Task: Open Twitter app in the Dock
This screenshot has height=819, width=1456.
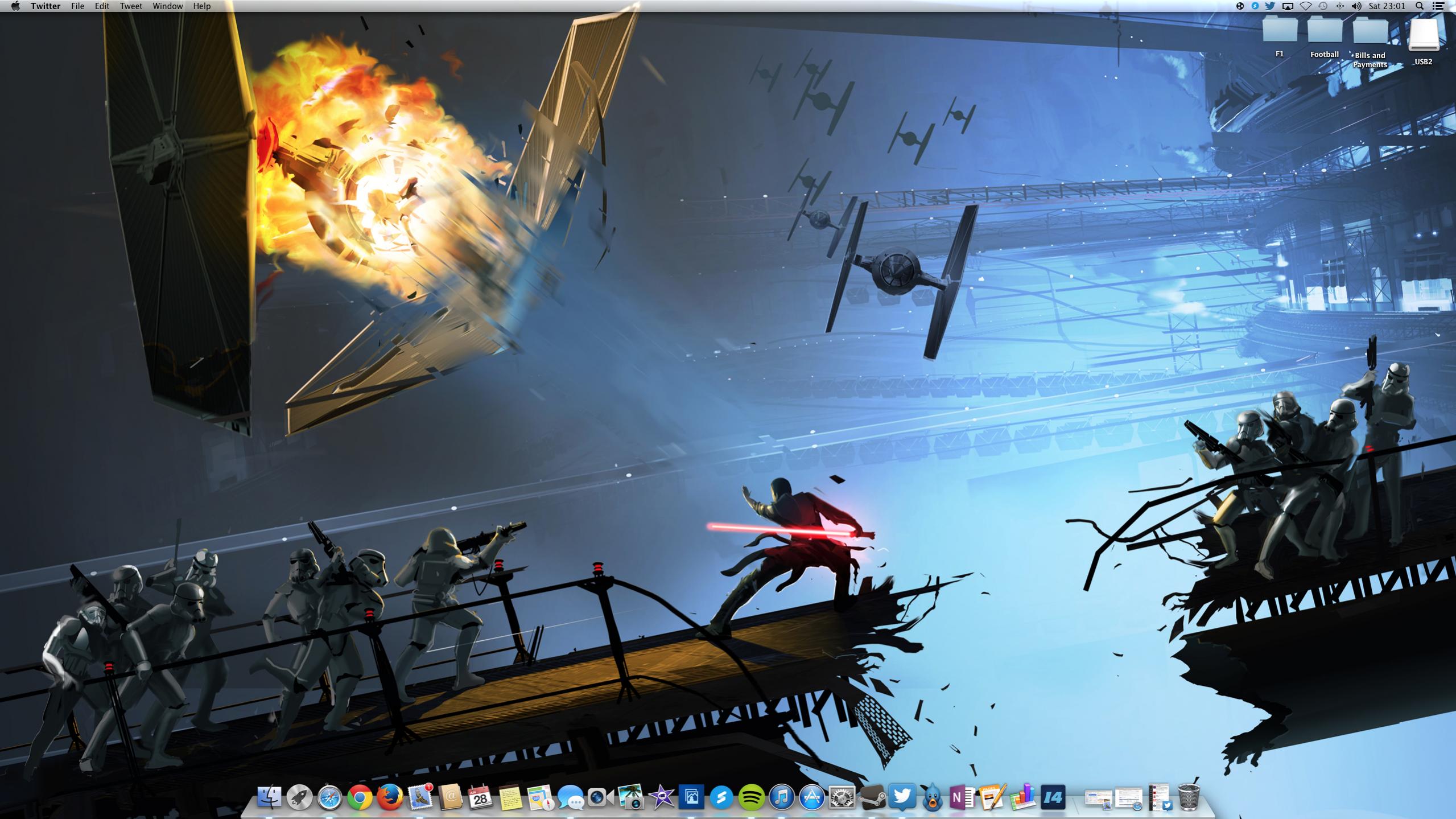Action: pyautogui.click(x=902, y=797)
